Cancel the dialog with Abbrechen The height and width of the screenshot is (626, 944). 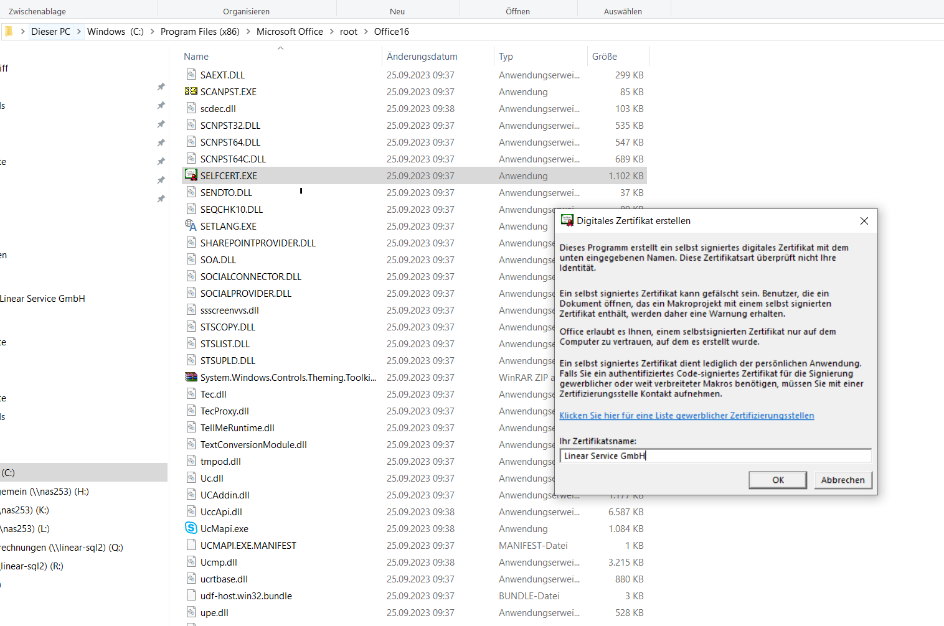coord(842,480)
